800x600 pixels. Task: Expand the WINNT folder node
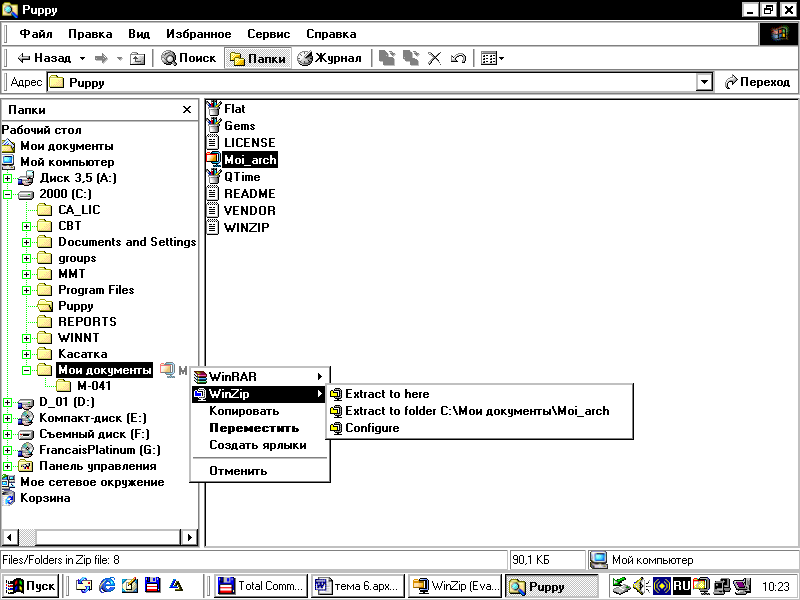[27, 338]
